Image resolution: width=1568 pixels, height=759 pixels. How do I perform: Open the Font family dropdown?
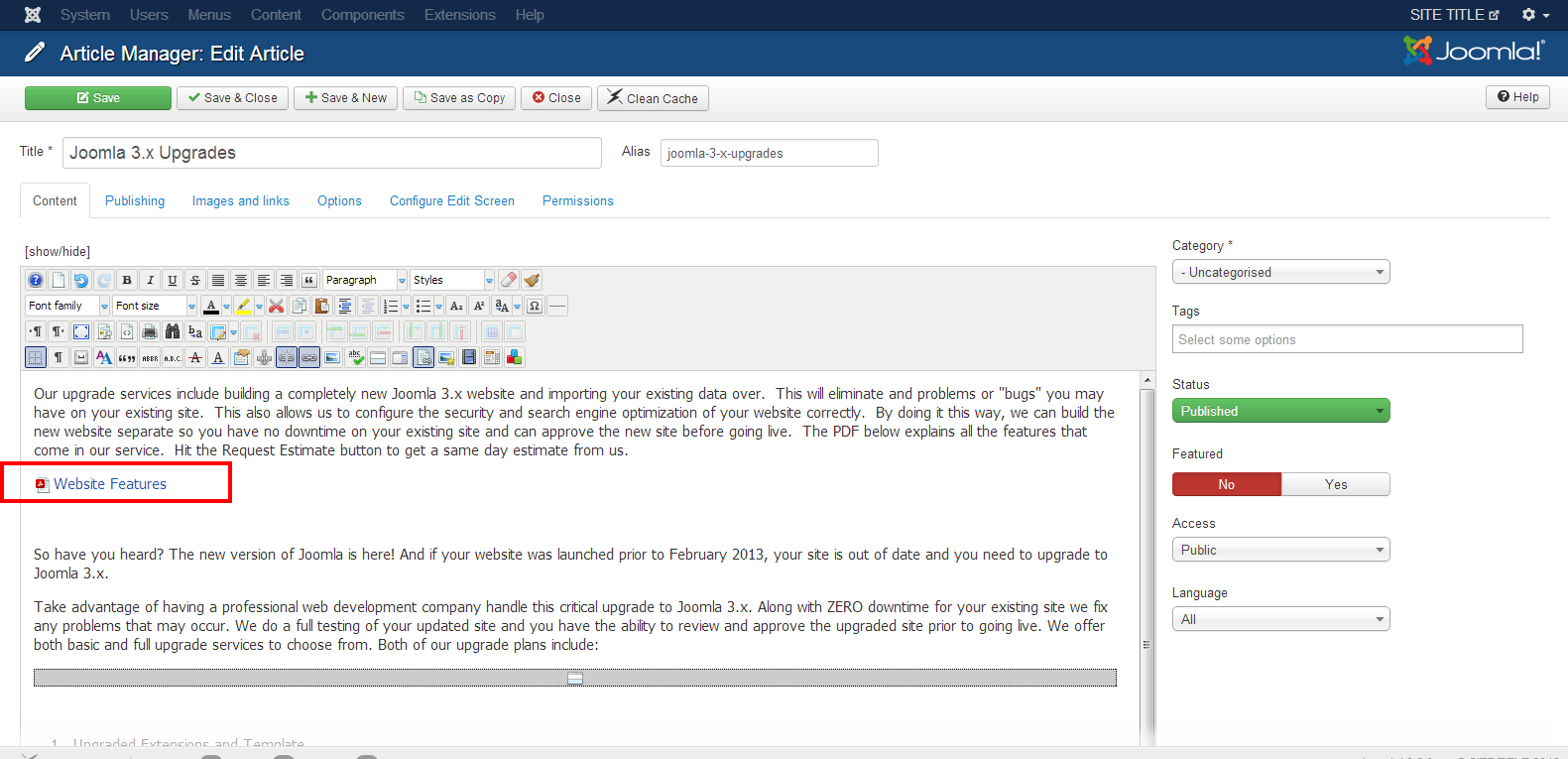point(67,306)
